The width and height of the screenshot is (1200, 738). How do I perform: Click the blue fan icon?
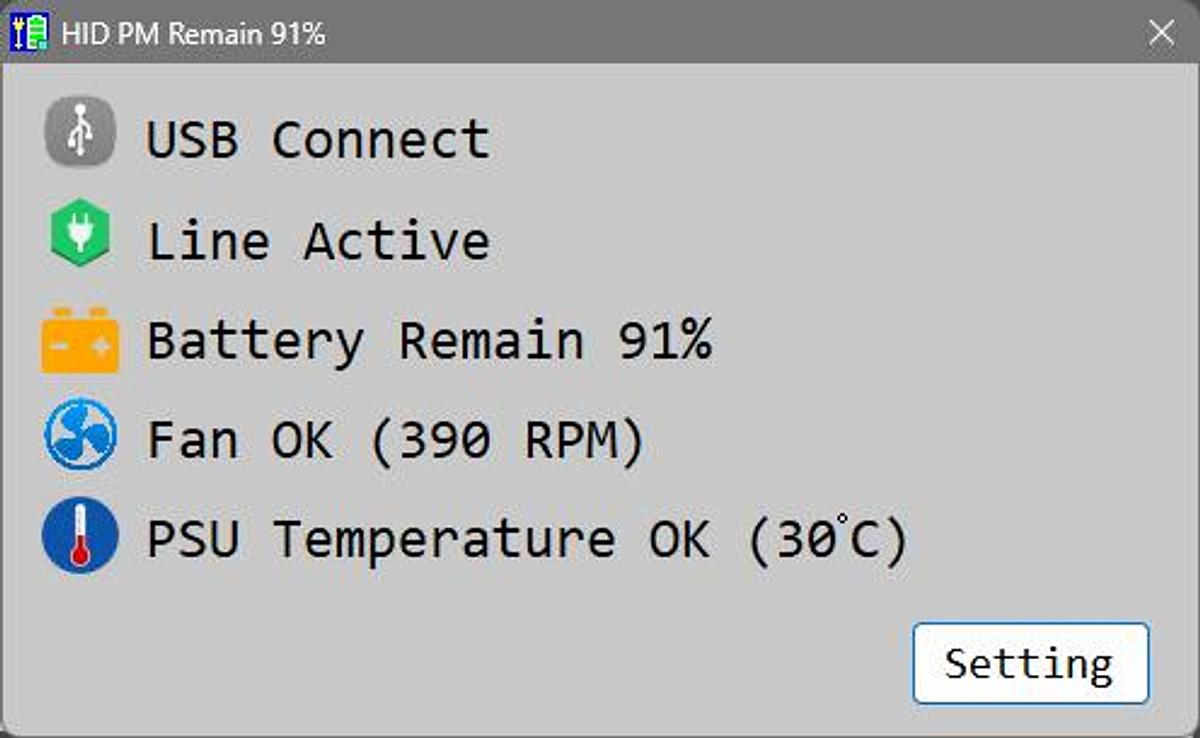click(x=80, y=436)
